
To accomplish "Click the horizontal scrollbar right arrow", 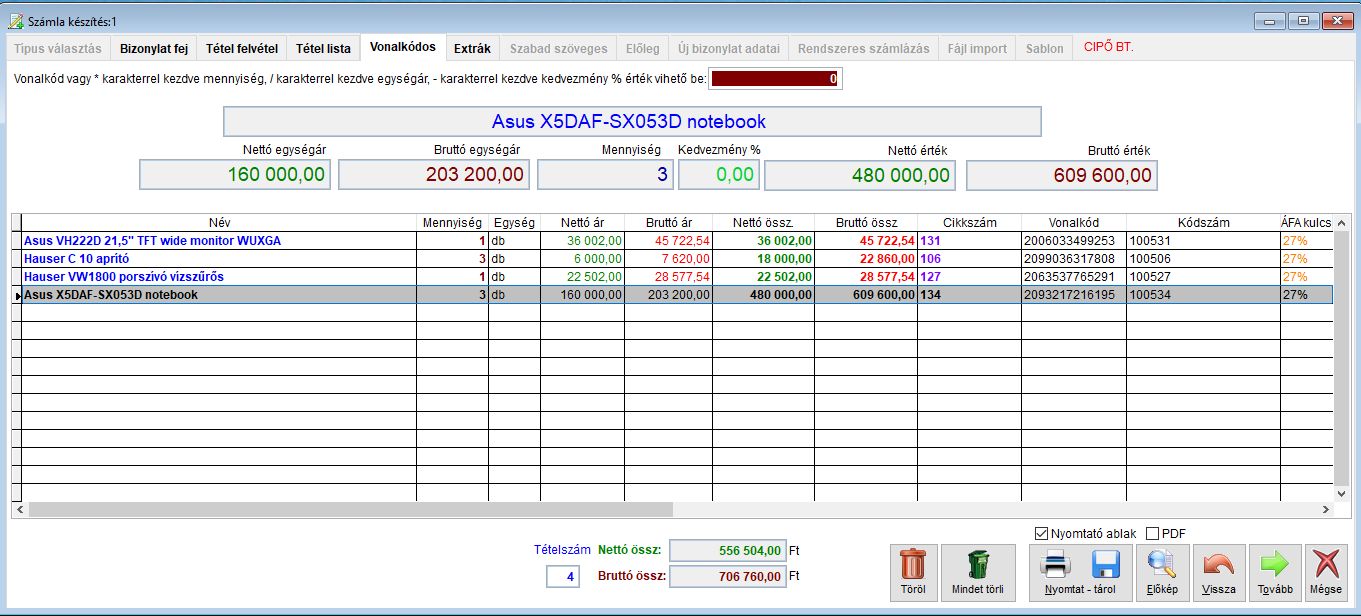I will [1326, 509].
